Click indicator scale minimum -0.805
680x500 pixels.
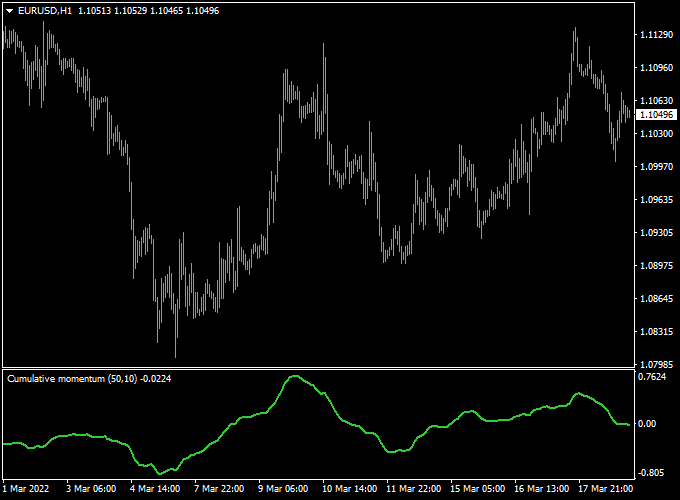coord(651,473)
